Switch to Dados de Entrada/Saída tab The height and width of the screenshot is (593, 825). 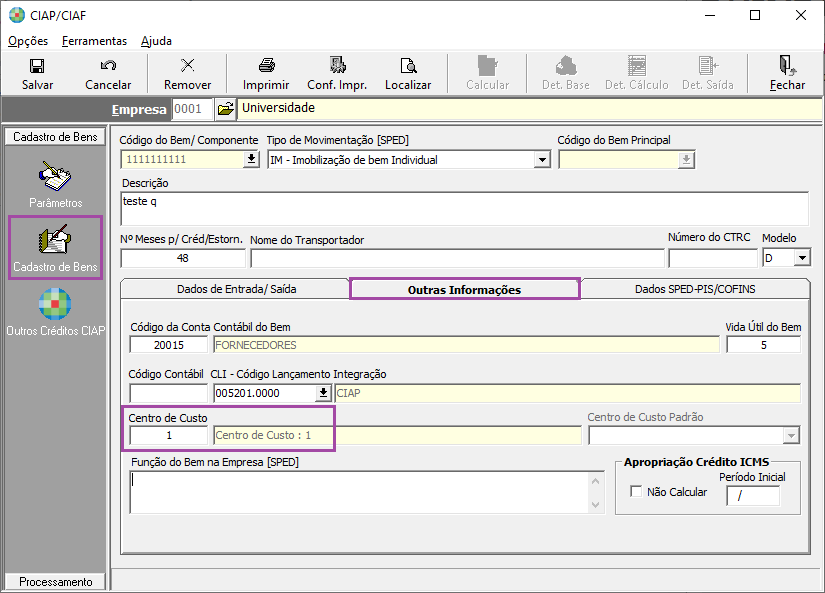(x=236, y=289)
